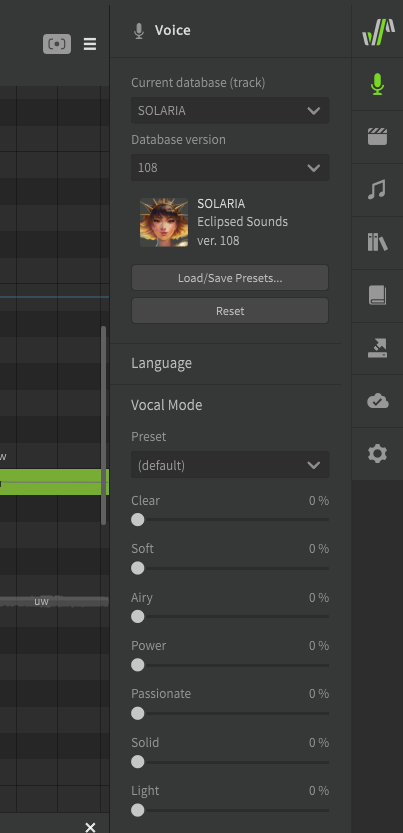Click the Load/Save Presets button
This screenshot has width=403, height=833.
[230, 278]
